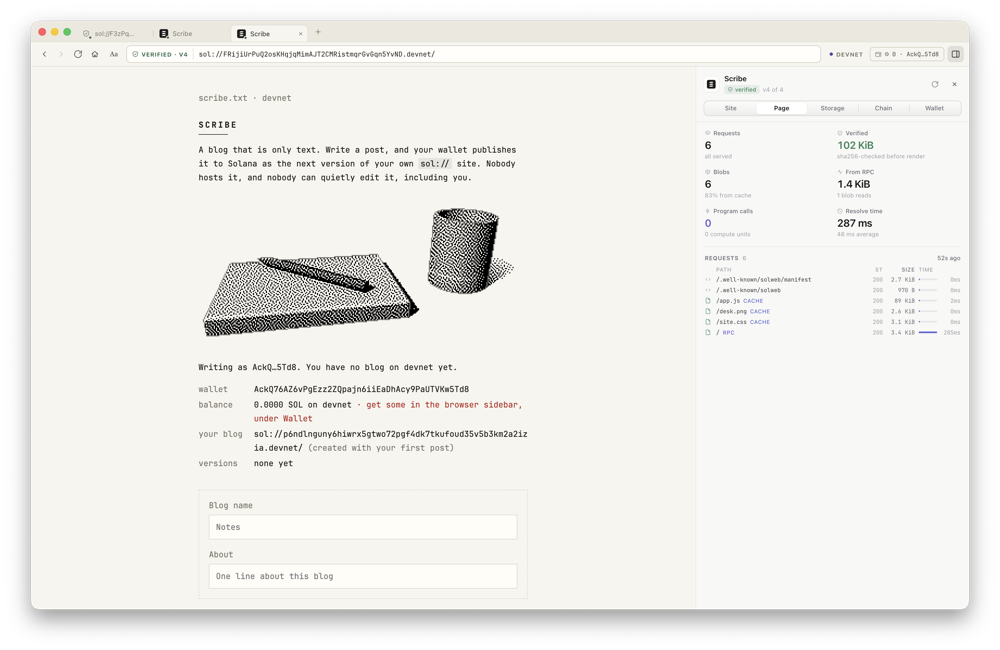1000x650 pixels.
Task: Select the /.well-known/solweb request row
Action: (x=832, y=290)
